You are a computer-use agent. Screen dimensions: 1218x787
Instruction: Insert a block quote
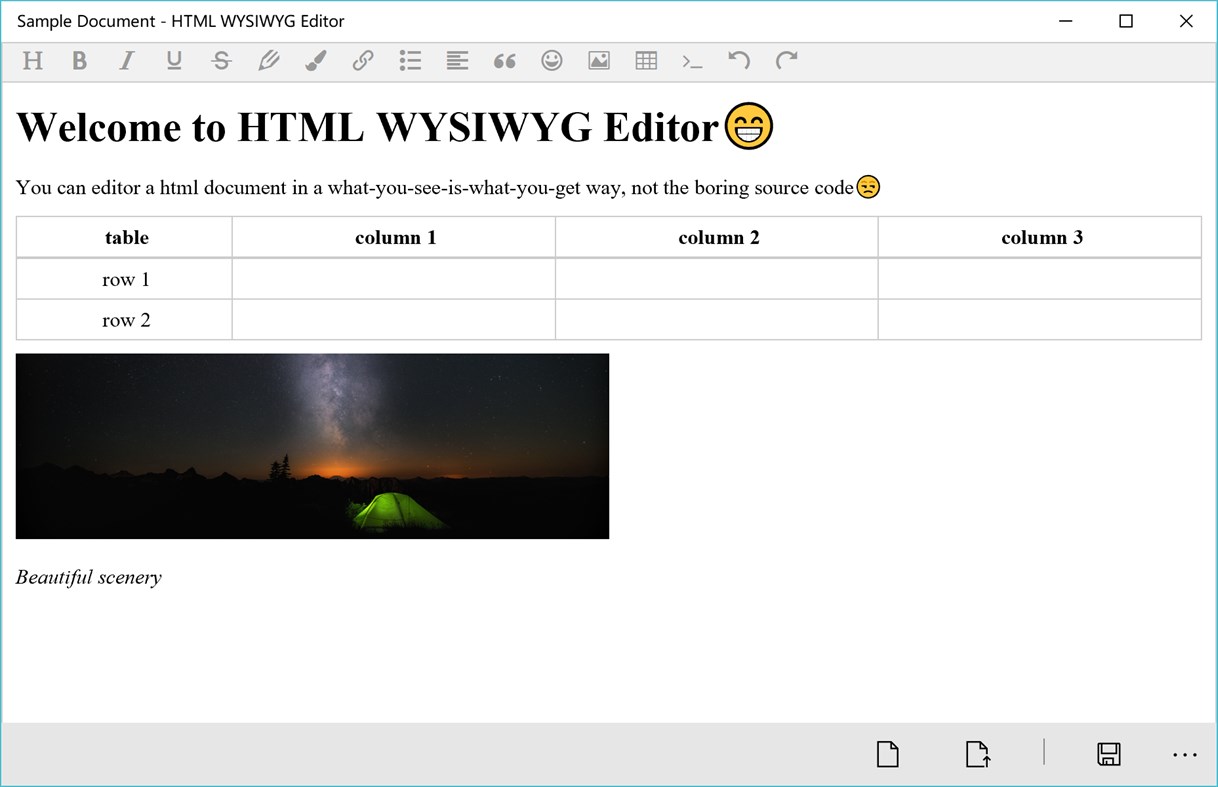[504, 61]
